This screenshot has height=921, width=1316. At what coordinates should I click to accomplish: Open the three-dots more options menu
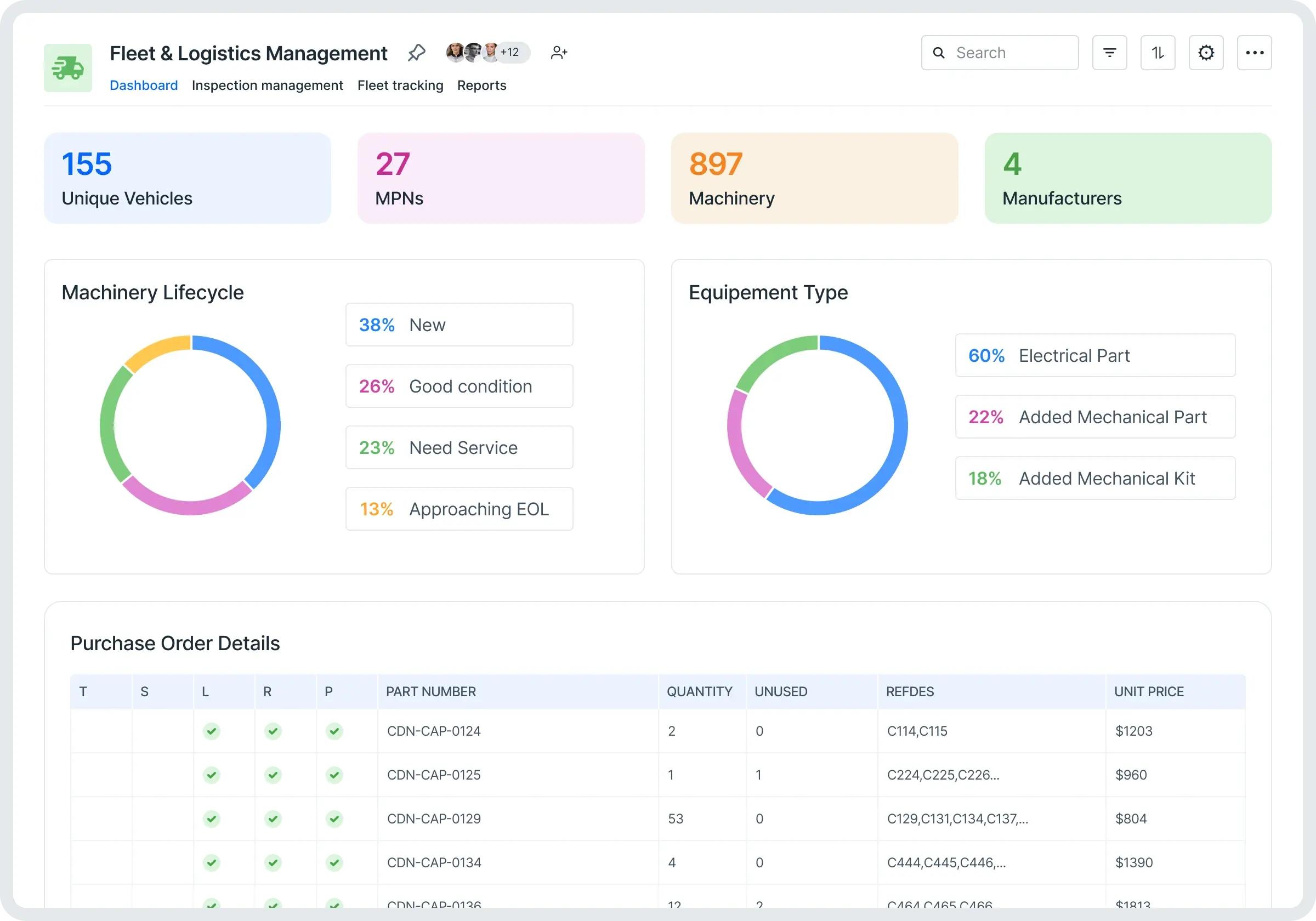coord(1253,53)
